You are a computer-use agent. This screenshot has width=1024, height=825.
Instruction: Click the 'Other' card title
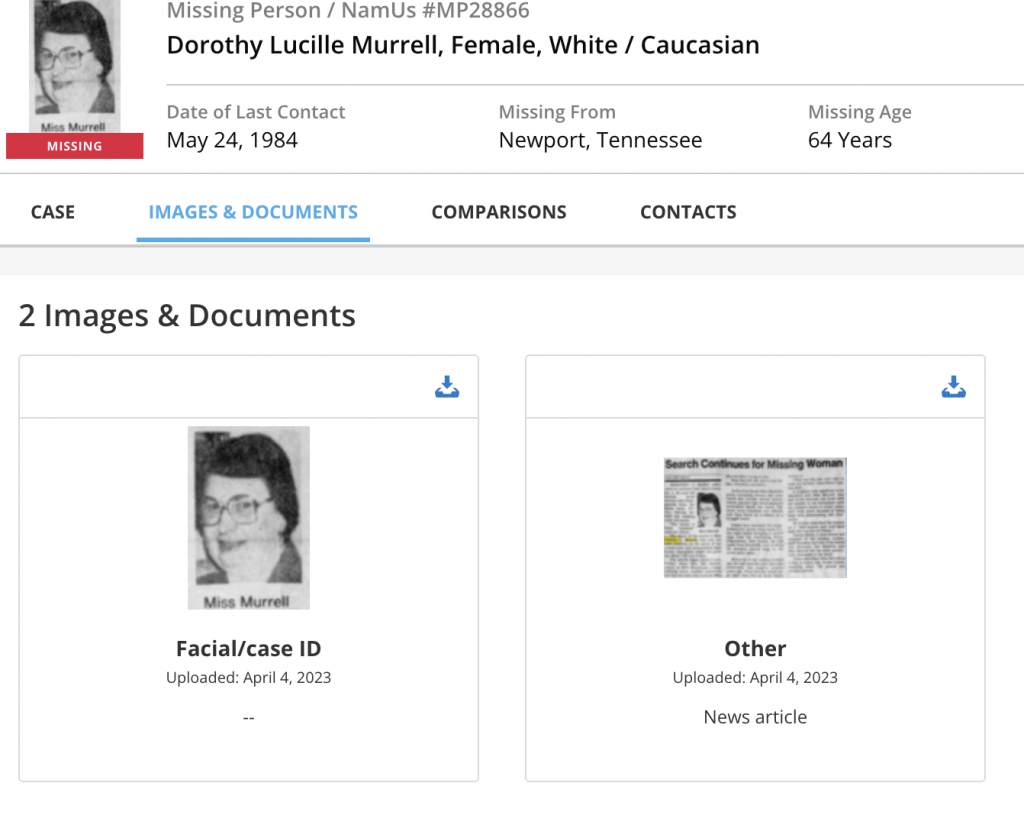(x=755, y=648)
